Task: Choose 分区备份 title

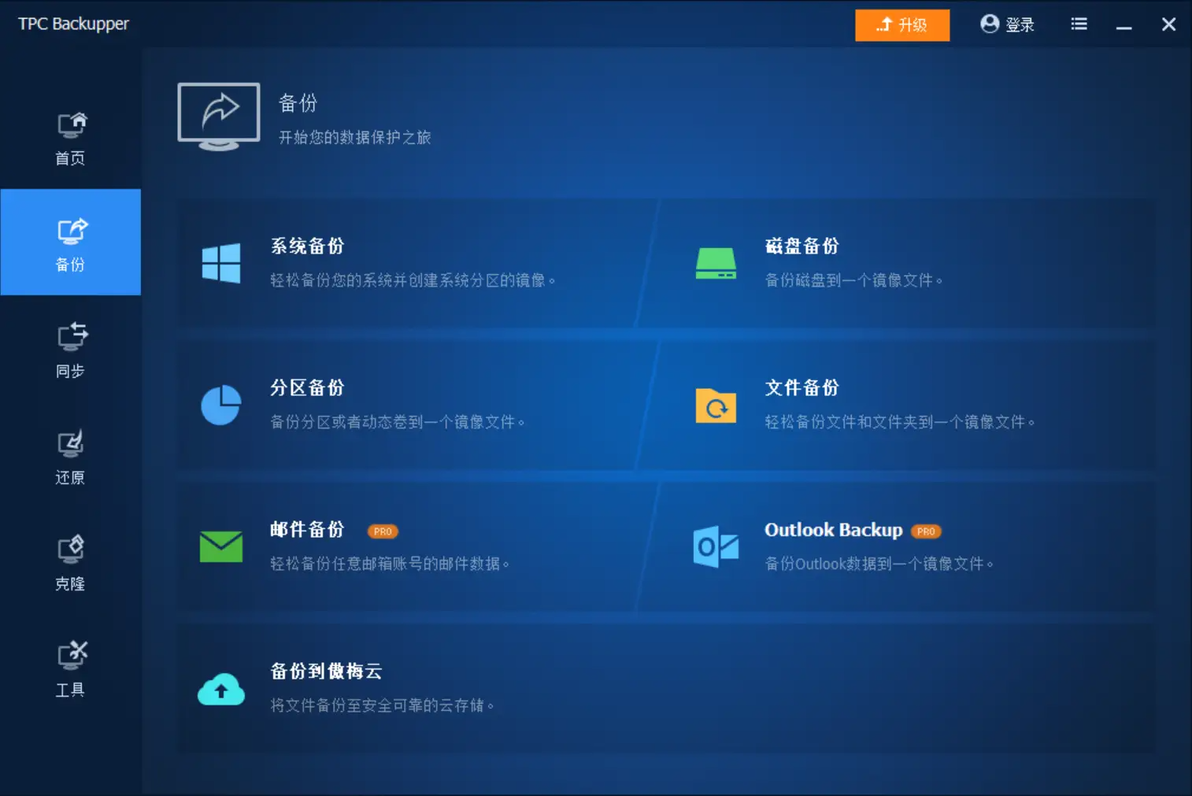Action: 308,388
